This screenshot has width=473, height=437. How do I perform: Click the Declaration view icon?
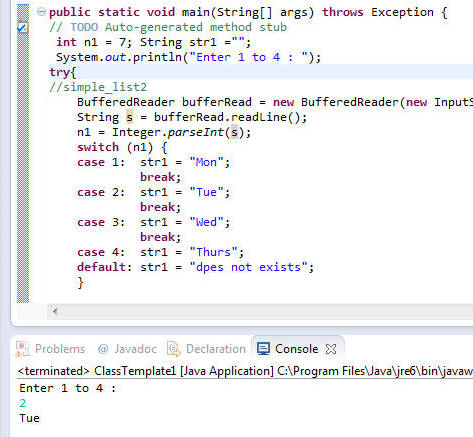click(173, 349)
